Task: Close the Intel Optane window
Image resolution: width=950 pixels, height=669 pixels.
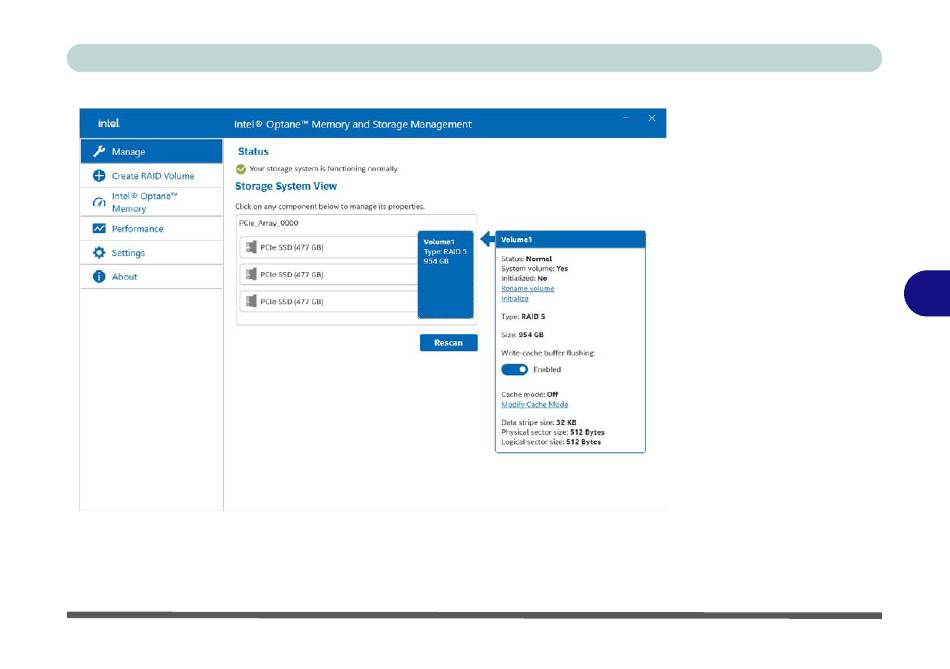Action: click(652, 118)
